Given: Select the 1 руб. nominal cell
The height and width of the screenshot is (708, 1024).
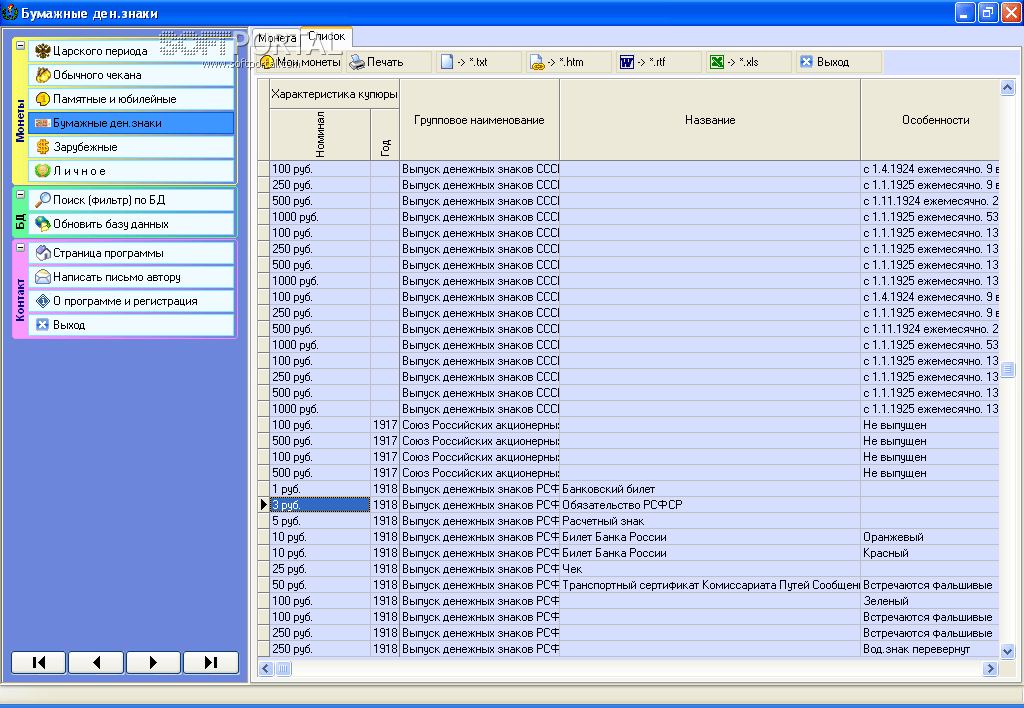Looking at the screenshot, I should click(x=320, y=489).
